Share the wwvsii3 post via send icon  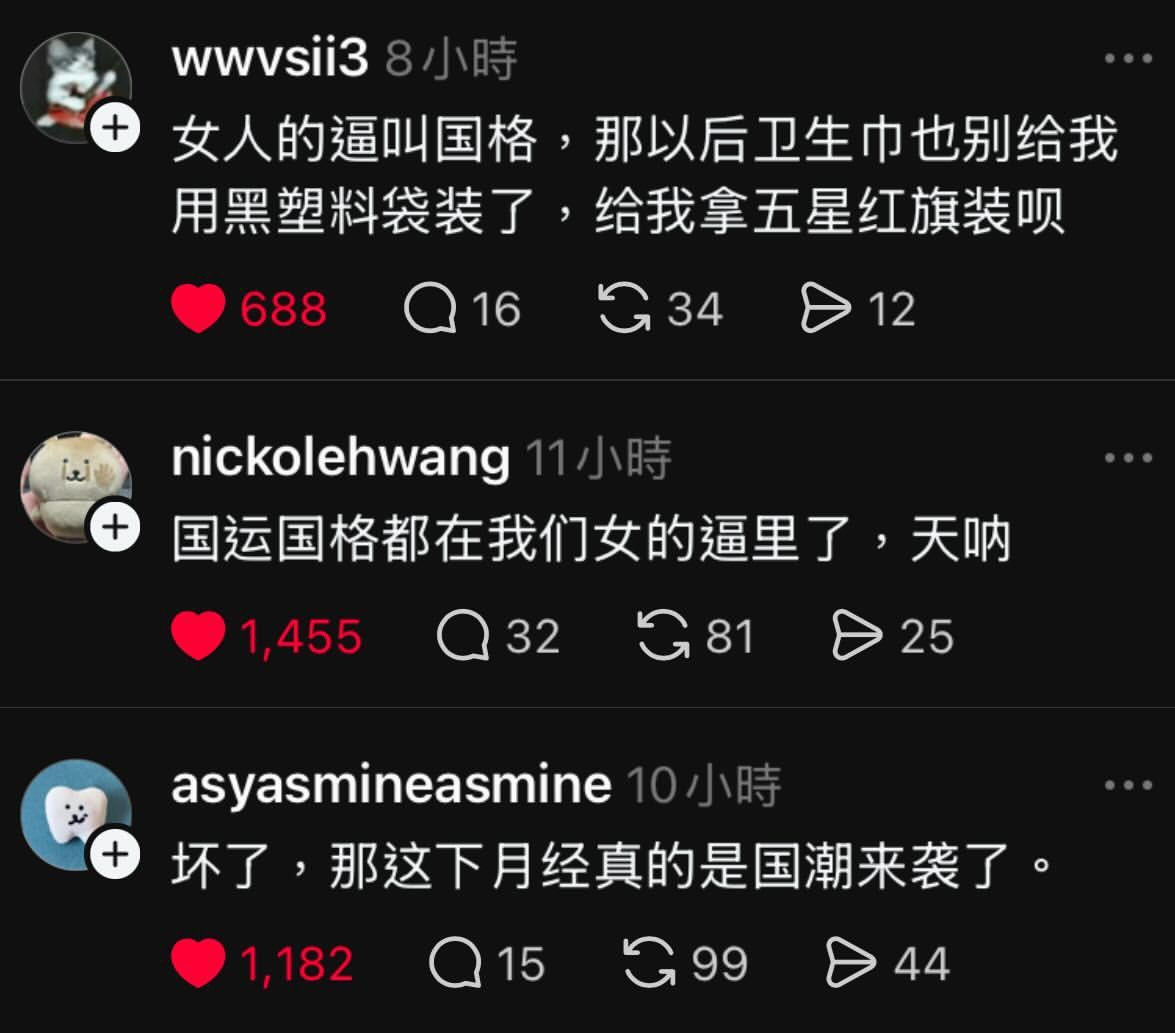(x=826, y=308)
